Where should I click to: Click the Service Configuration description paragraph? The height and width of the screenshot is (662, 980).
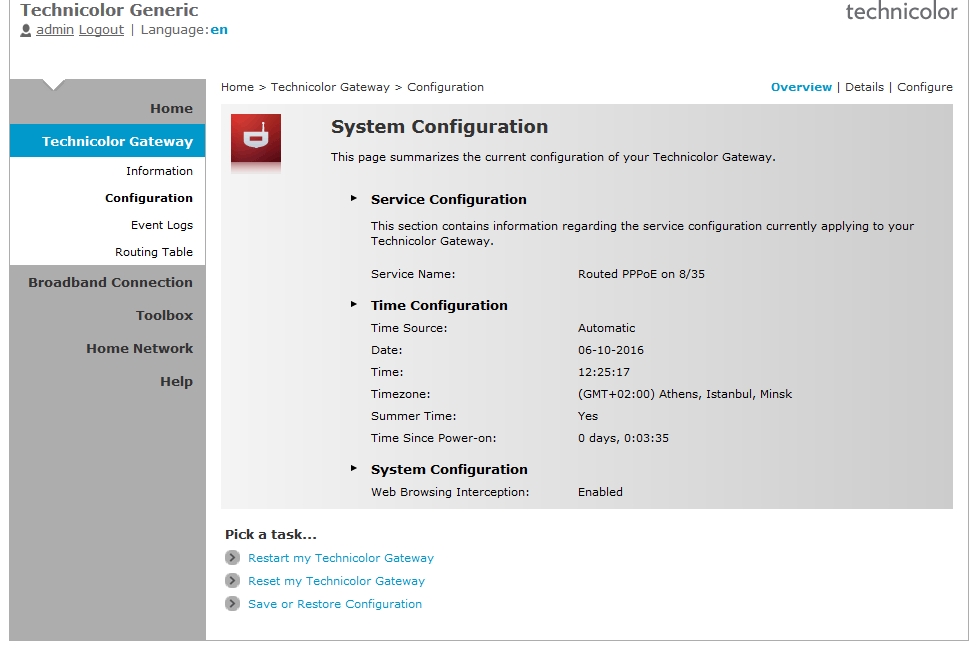tap(642, 233)
